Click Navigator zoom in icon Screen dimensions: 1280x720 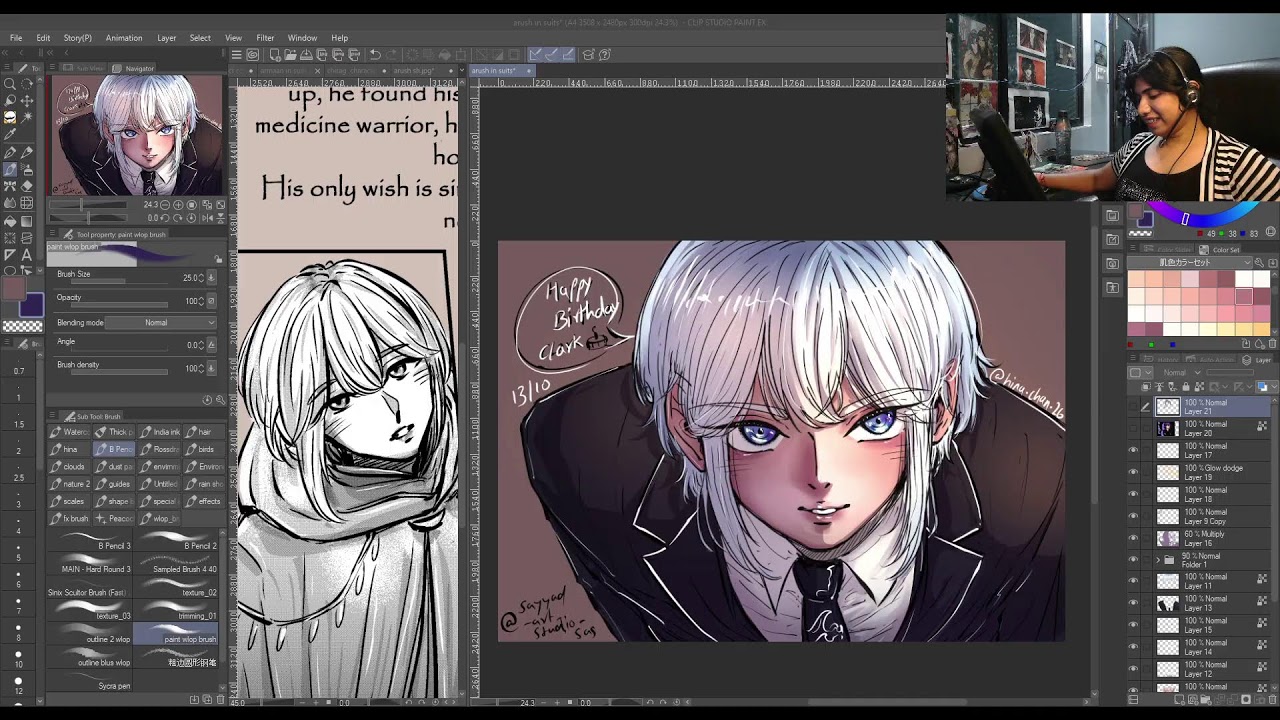177,205
